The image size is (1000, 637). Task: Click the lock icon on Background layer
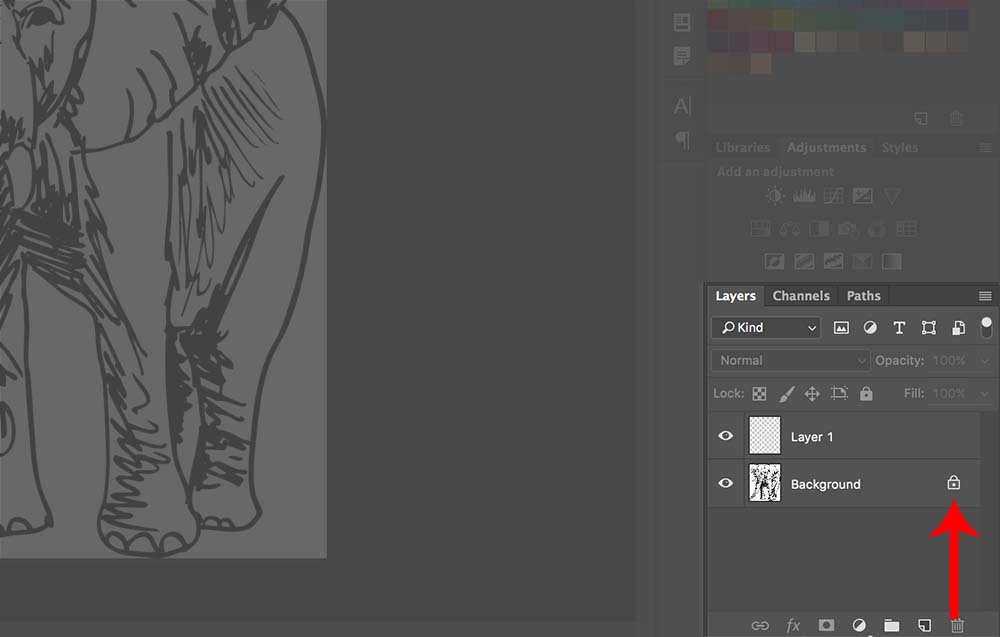(953, 484)
